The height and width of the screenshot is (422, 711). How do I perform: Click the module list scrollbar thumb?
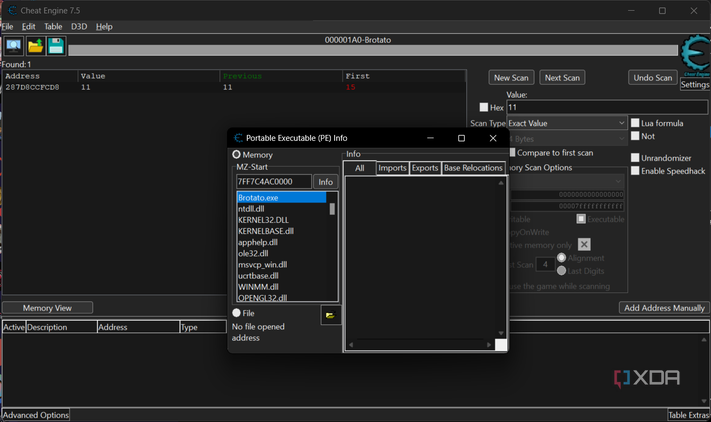tap(332, 209)
